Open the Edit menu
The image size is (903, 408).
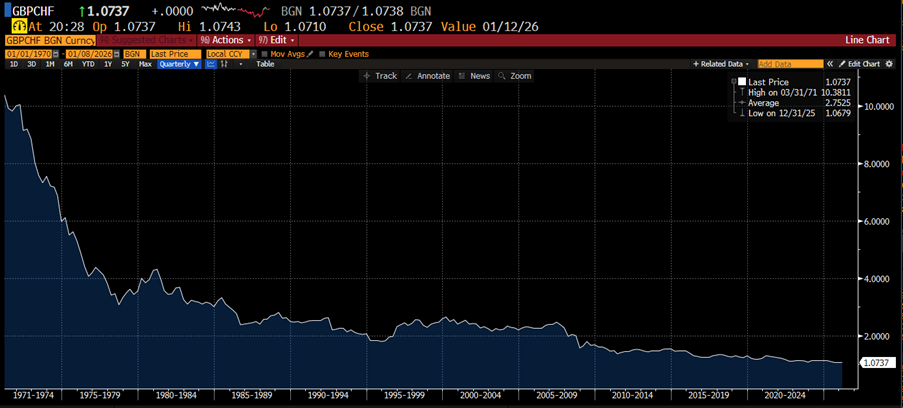(x=273, y=40)
